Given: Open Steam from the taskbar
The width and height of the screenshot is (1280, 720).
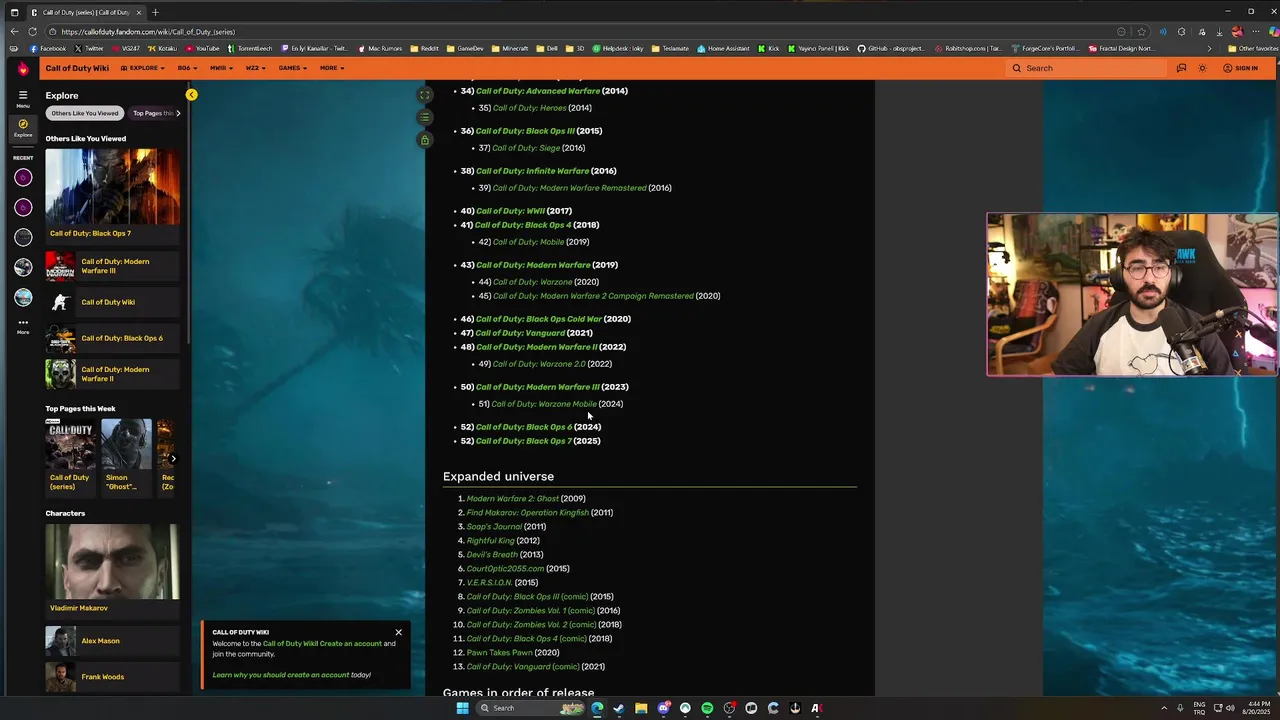Looking at the screenshot, I should pos(619,708).
